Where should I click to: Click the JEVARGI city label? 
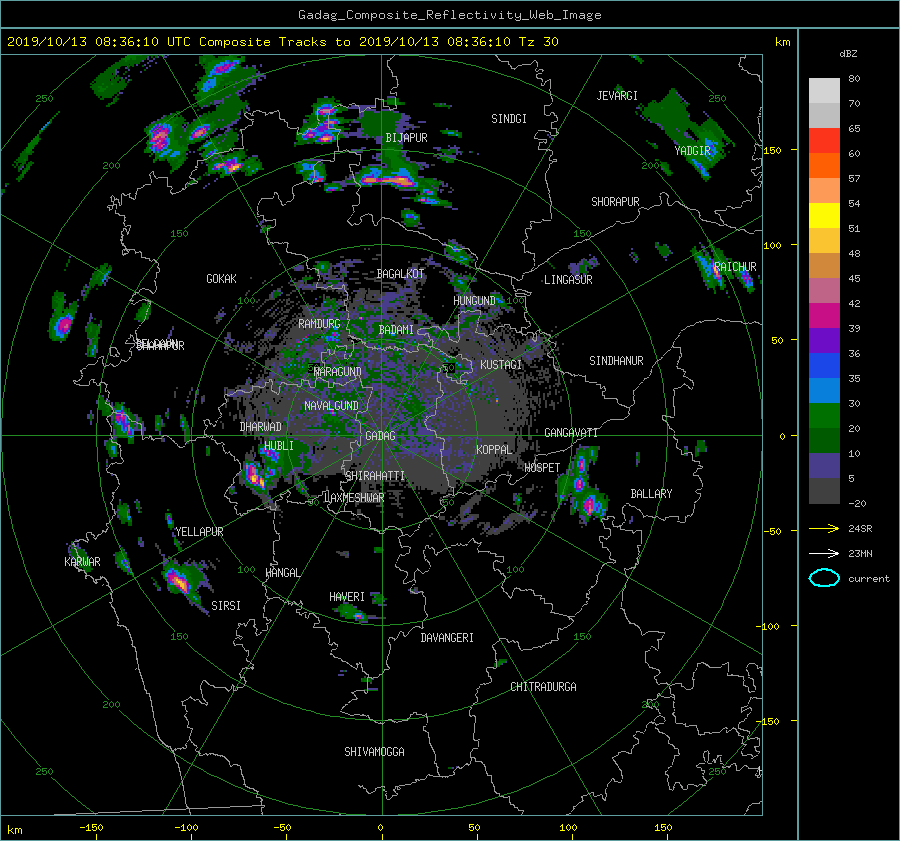click(617, 96)
